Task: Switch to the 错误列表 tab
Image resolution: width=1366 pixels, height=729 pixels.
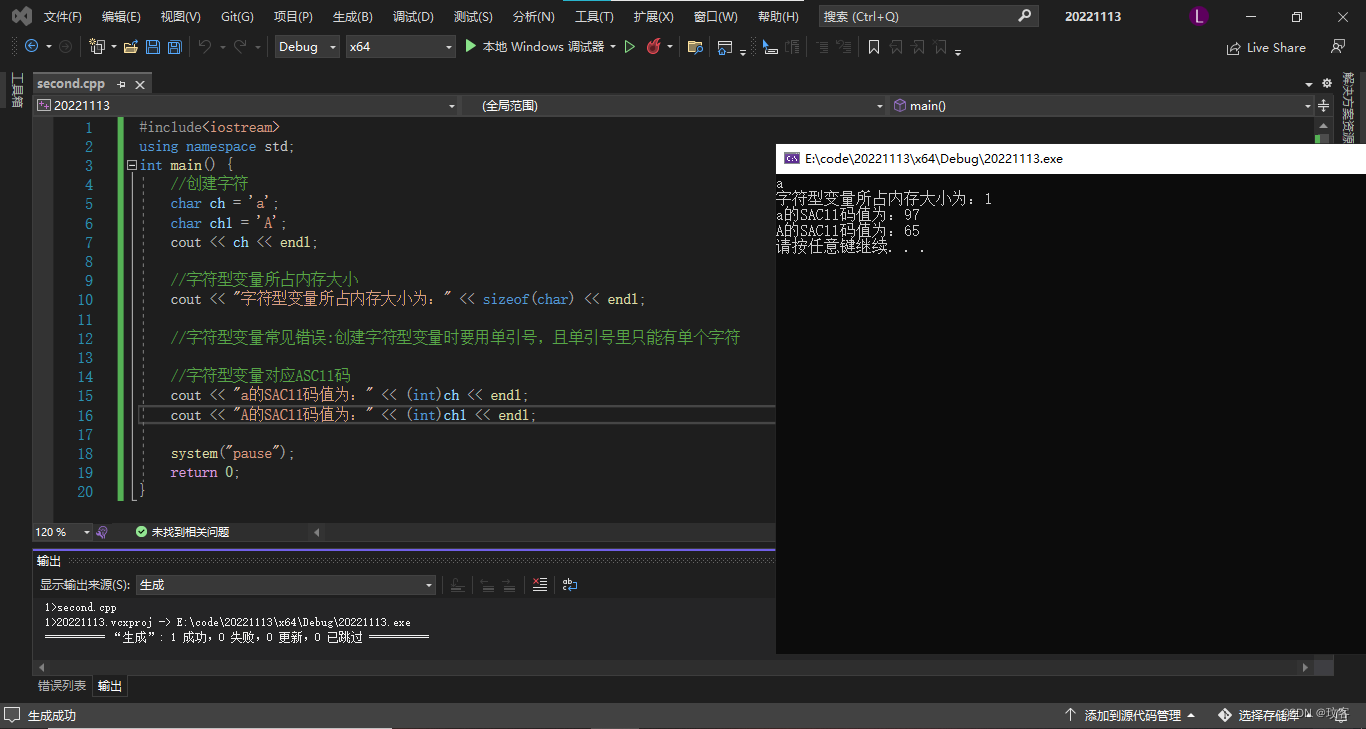Action: pyautogui.click(x=62, y=686)
